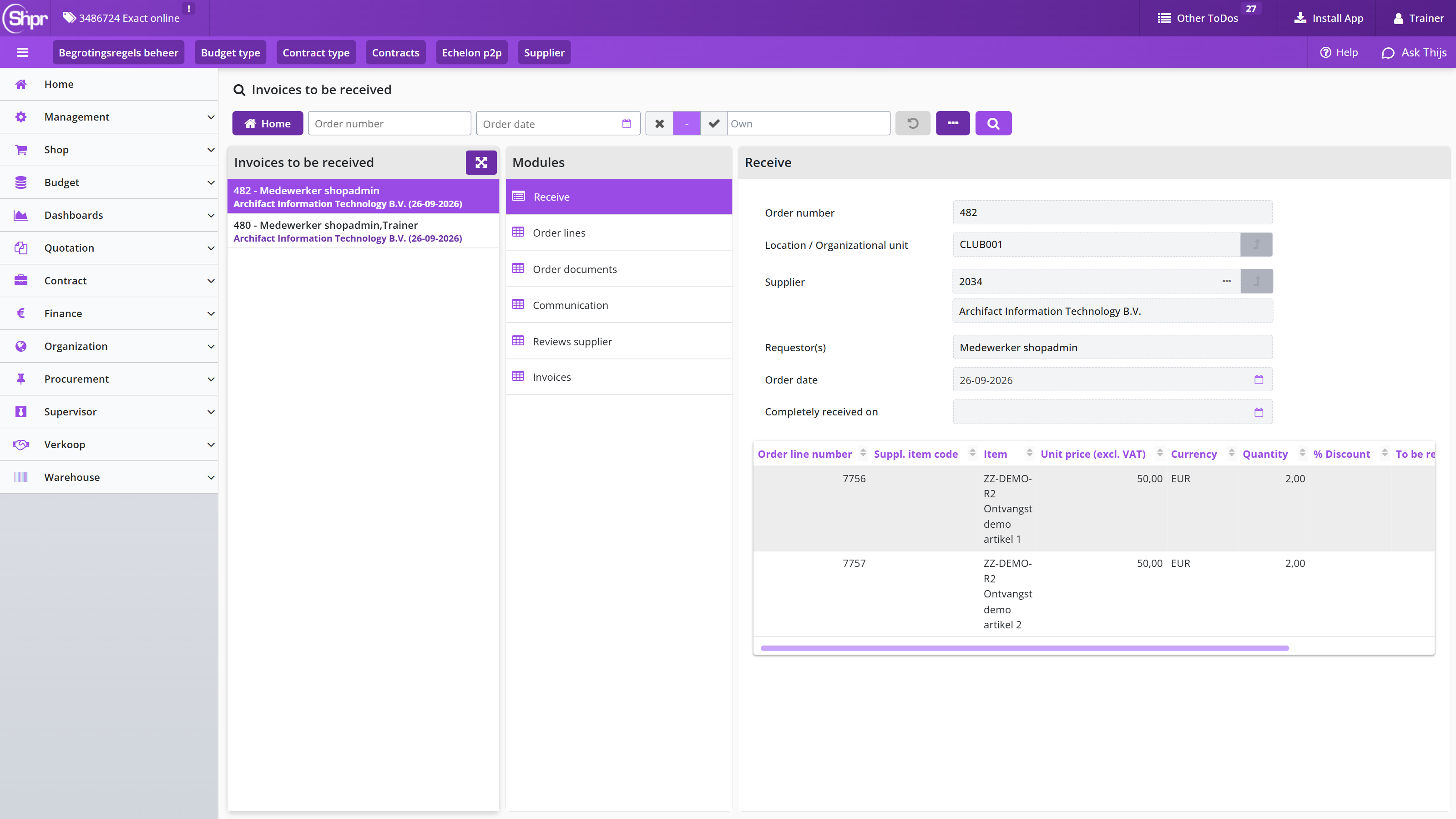Click the reset filters undo icon
1456x819 pixels.
(912, 123)
